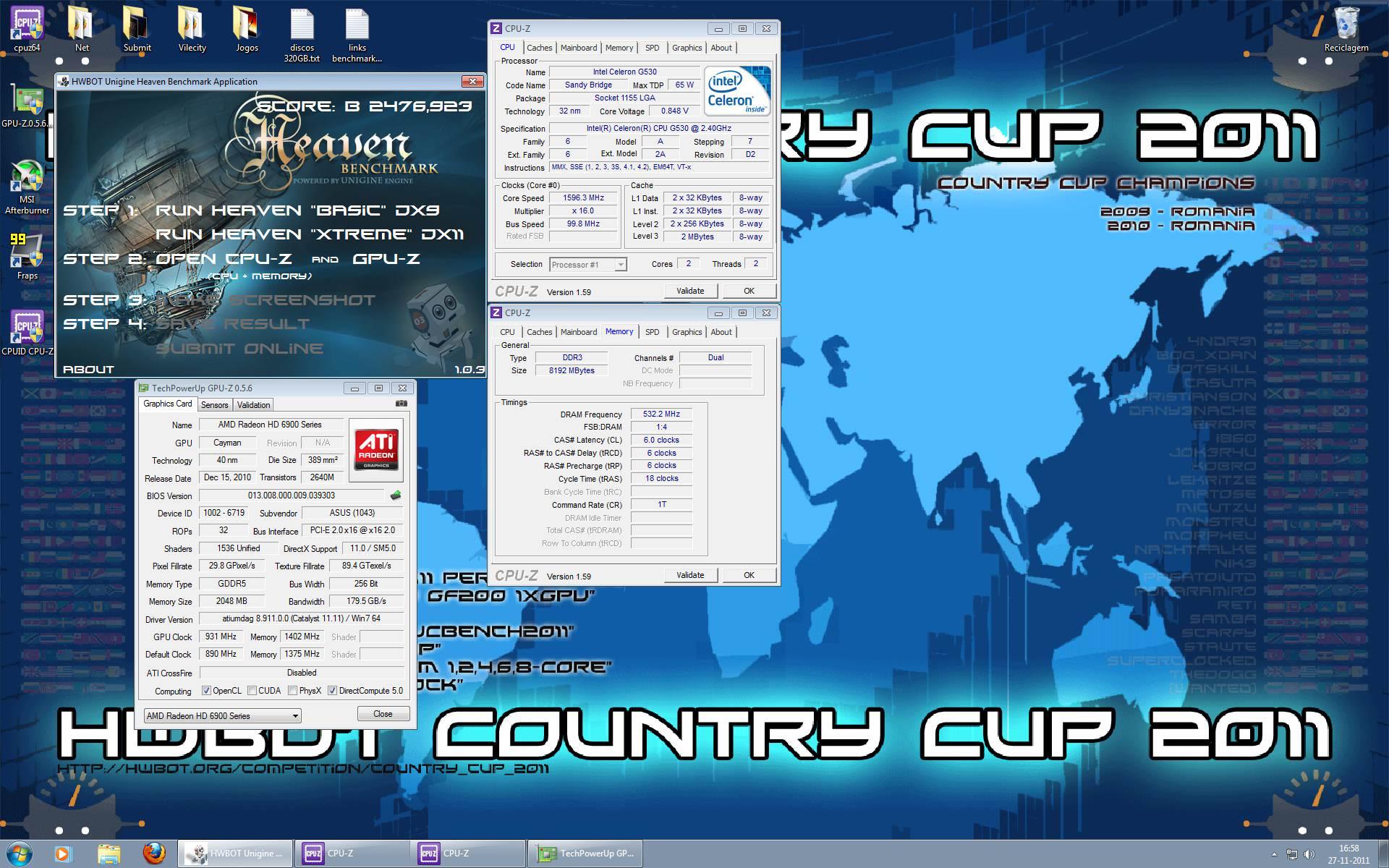
Task: Toggle the PhysX checkbox in GPU-Z
Action: (292, 691)
